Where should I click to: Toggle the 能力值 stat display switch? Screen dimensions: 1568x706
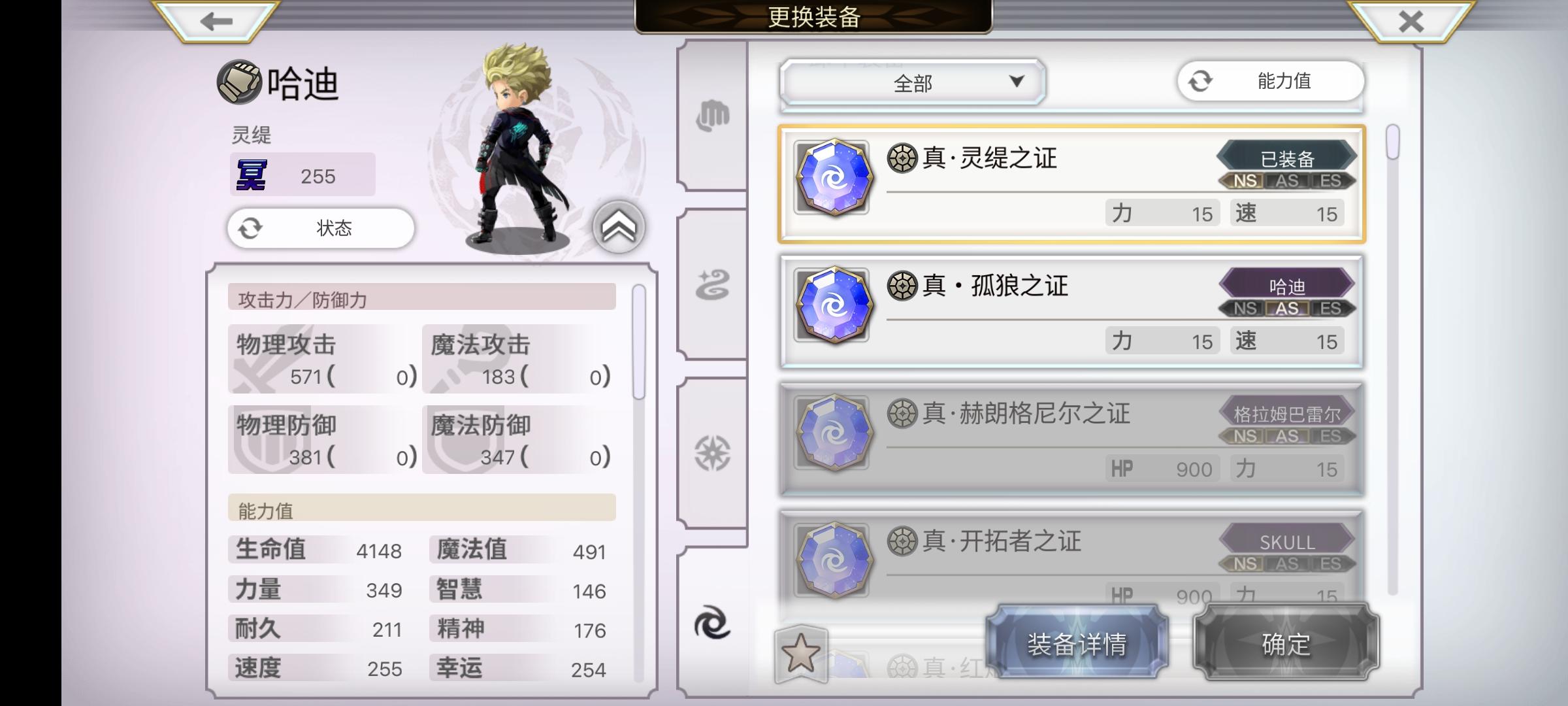click(x=1271, y=81)
